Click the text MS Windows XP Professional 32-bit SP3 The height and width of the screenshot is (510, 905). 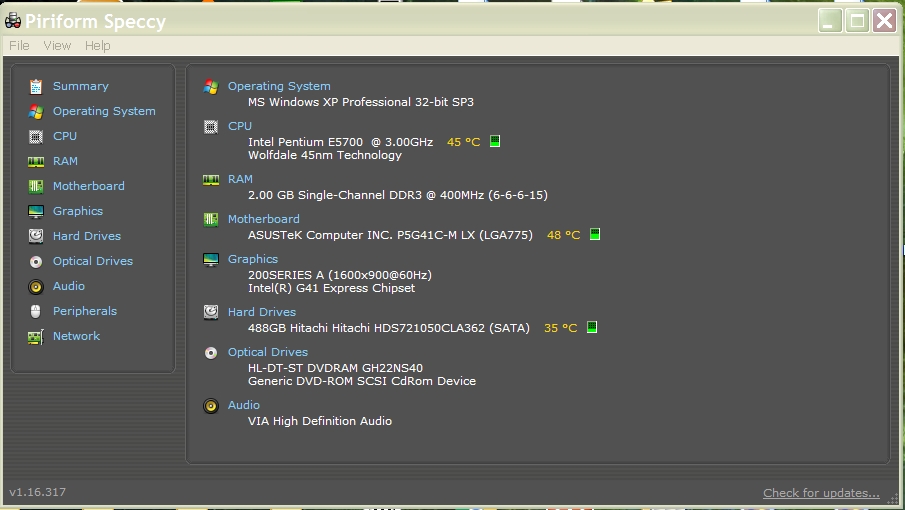pyautogui.click(x=361, y=102)
